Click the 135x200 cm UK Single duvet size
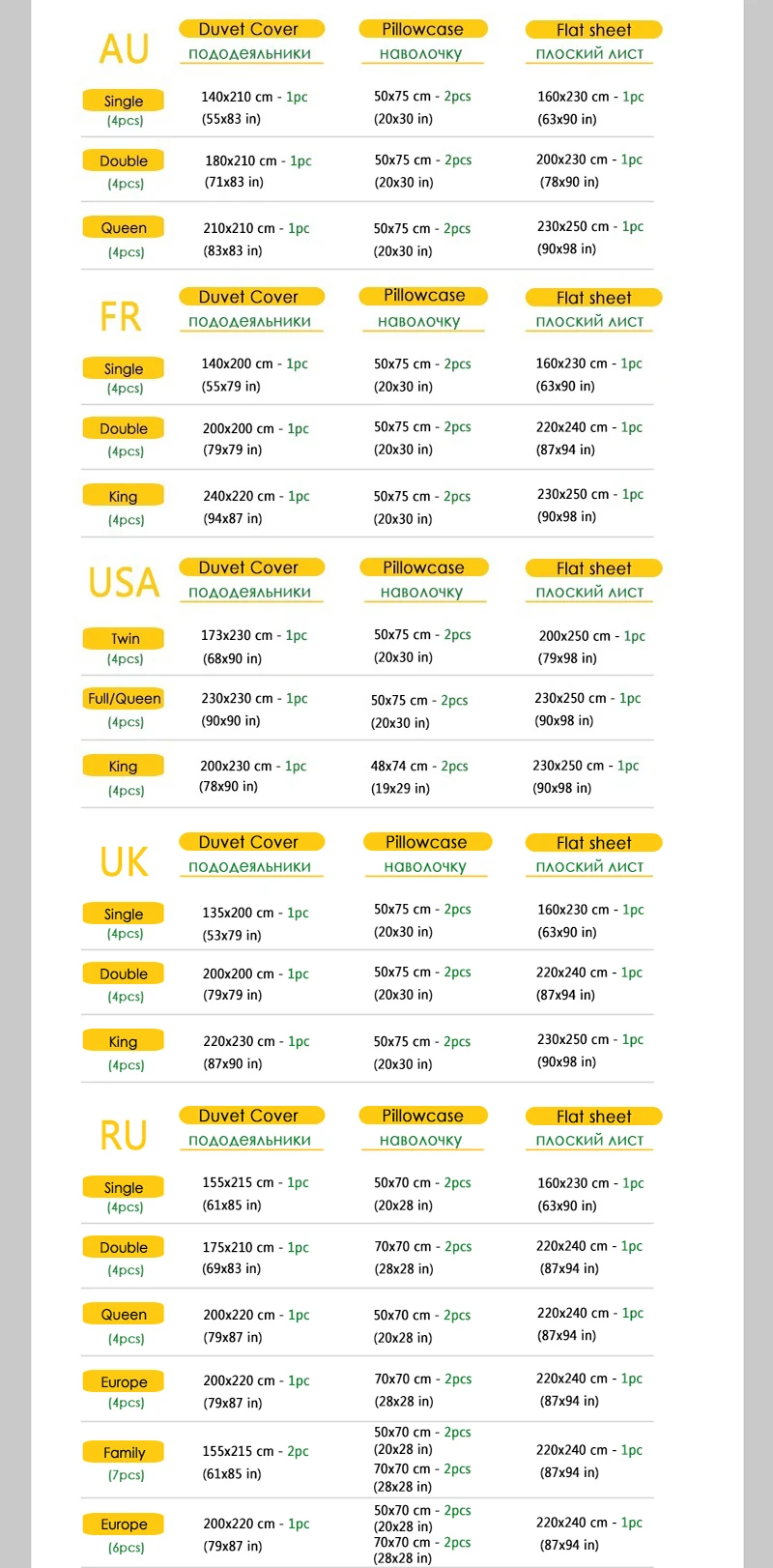The width and height of the screenshot is (773, 1568). 238,913
